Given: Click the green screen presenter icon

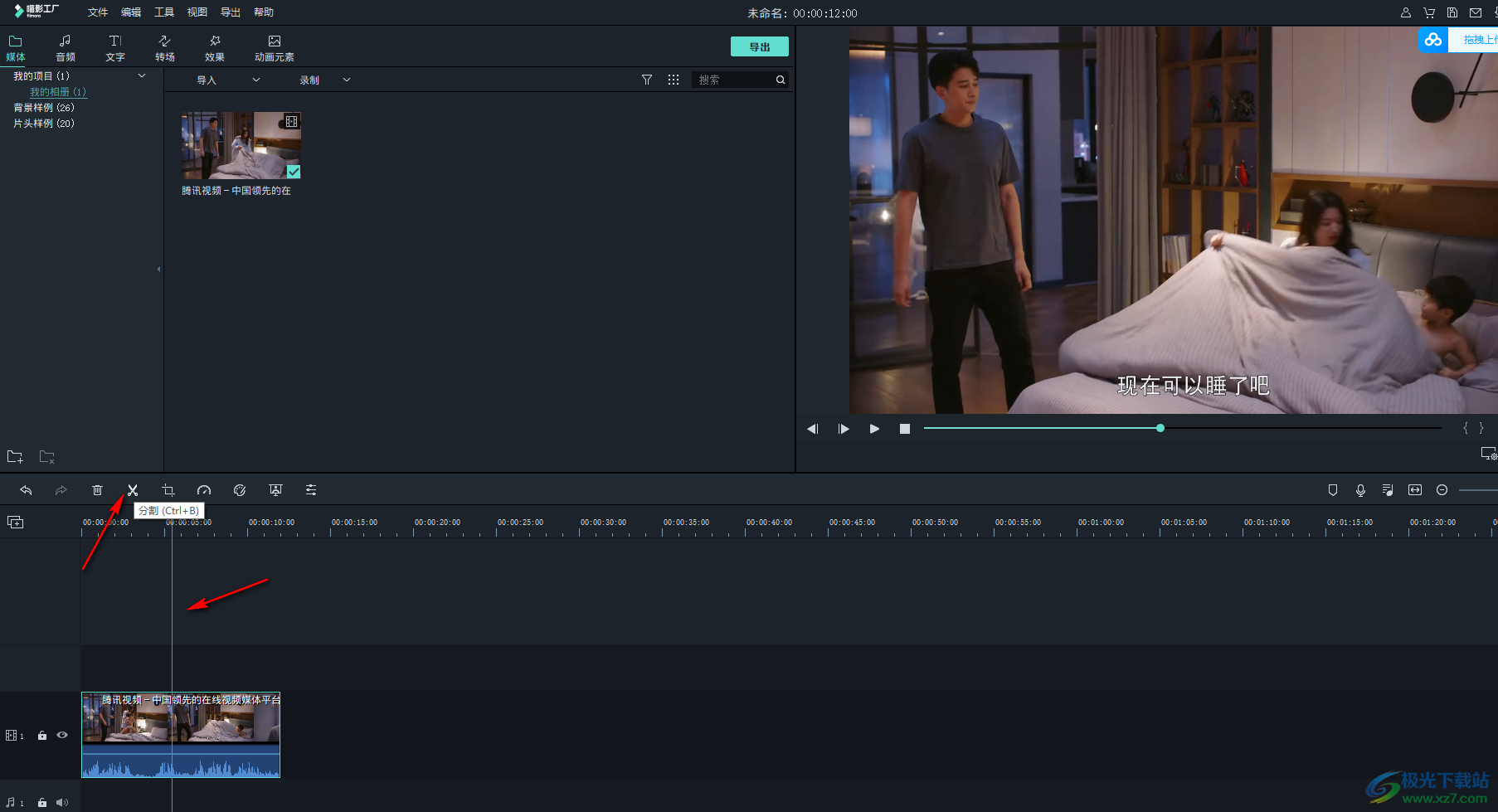Looking at the screenshot, I should pos(275,490).
